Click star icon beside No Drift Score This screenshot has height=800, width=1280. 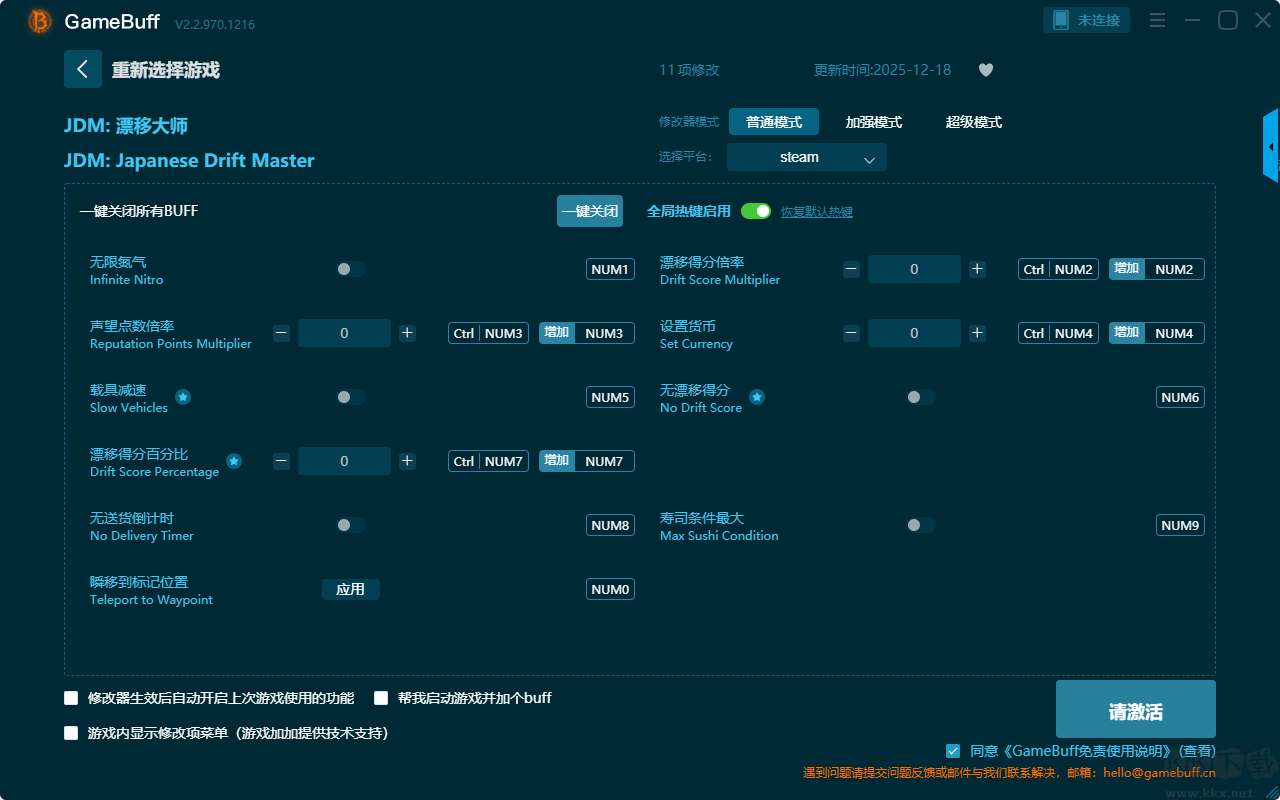coord(757,397)
